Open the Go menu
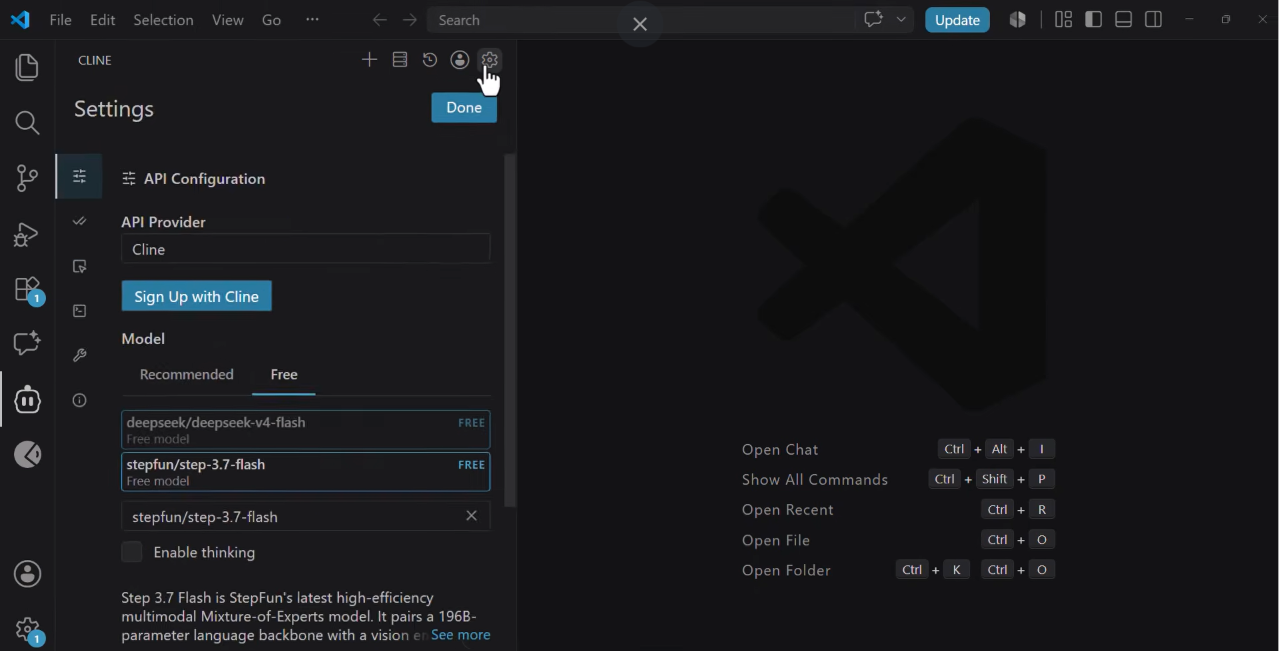This screenshot has width=1279, height=652. coord(272,20)
